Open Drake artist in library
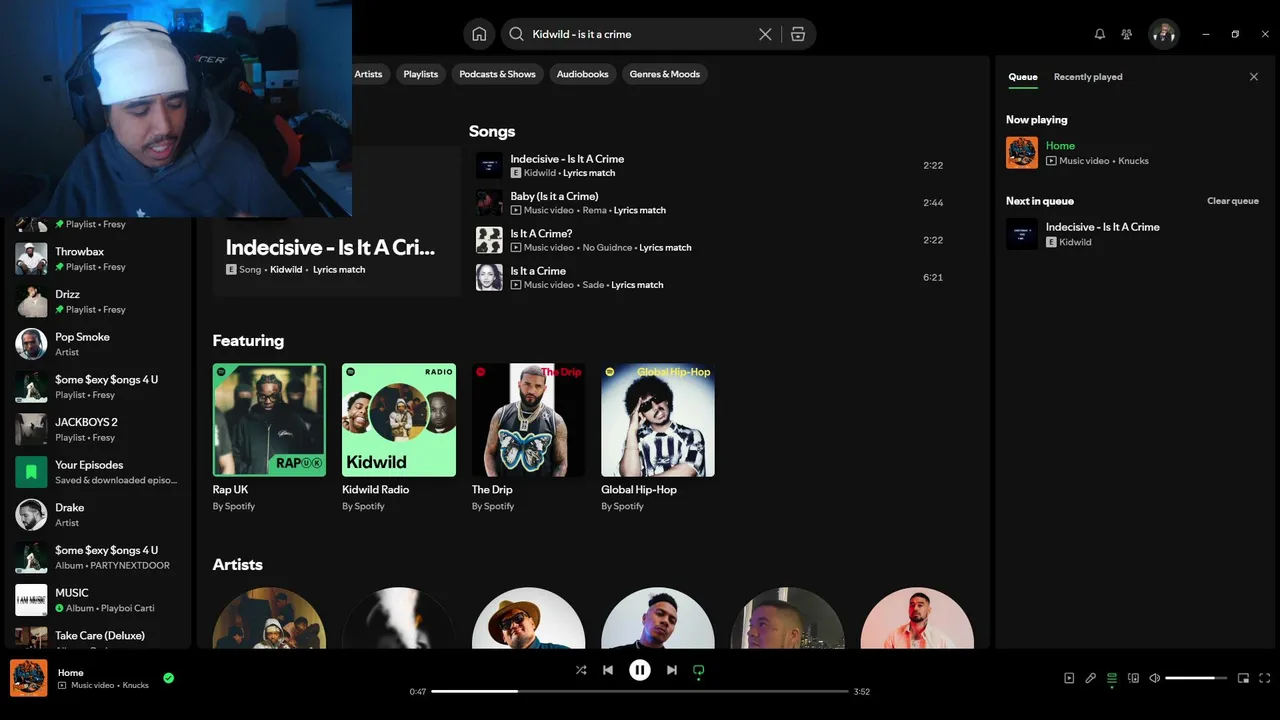Viewport: 1280px width, 720px height. pyautogui.click(x=98, y=515)
